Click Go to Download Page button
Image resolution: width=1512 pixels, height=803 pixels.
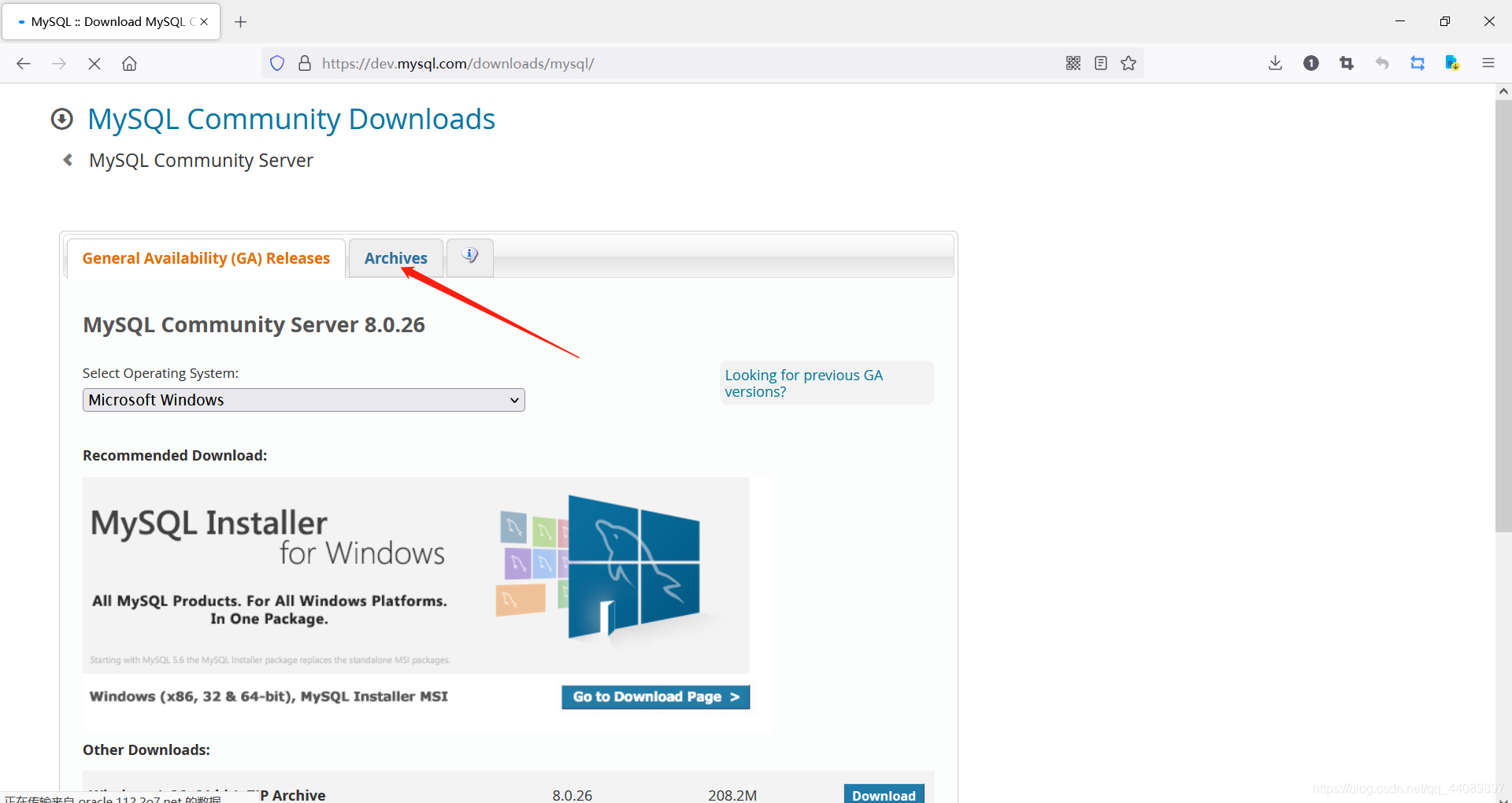(655, 697)
